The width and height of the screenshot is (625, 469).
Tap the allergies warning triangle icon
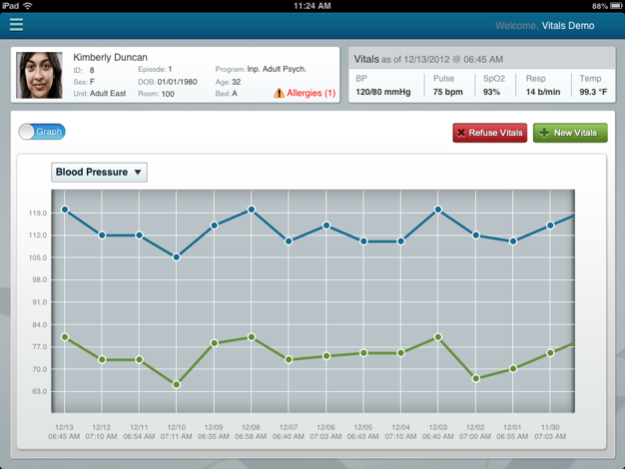[279, 93]
